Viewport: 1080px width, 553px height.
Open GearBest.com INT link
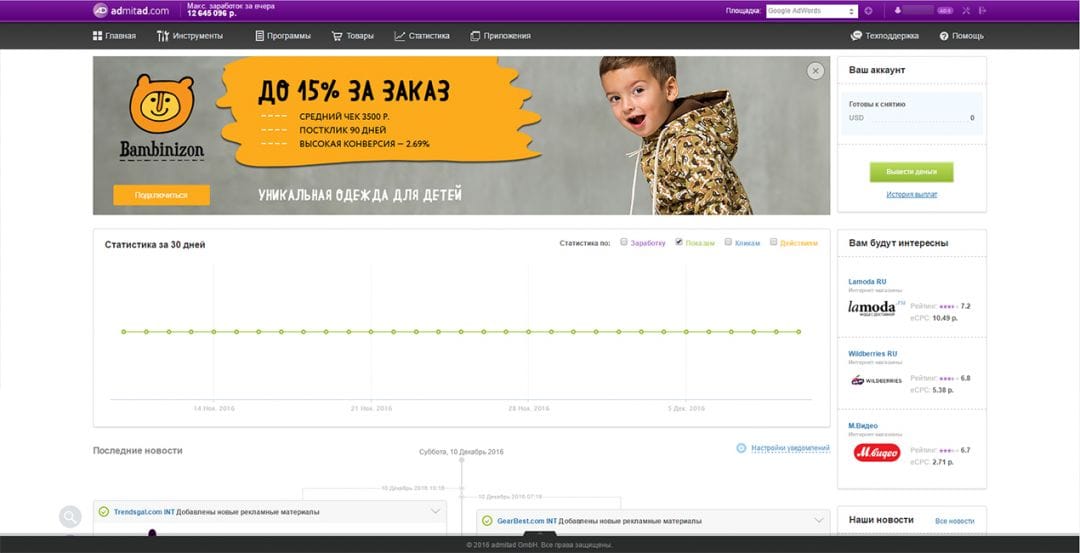click(x=527, y=521)
